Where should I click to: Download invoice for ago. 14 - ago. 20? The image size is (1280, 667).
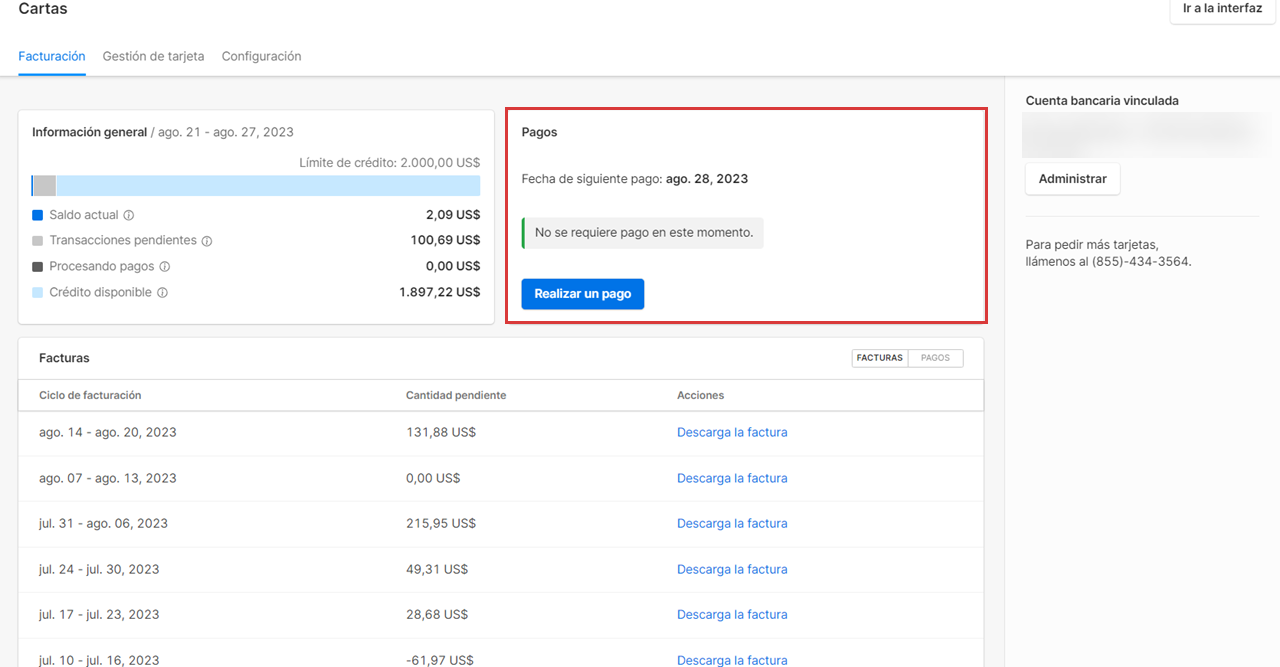click(x=732, y=433)
